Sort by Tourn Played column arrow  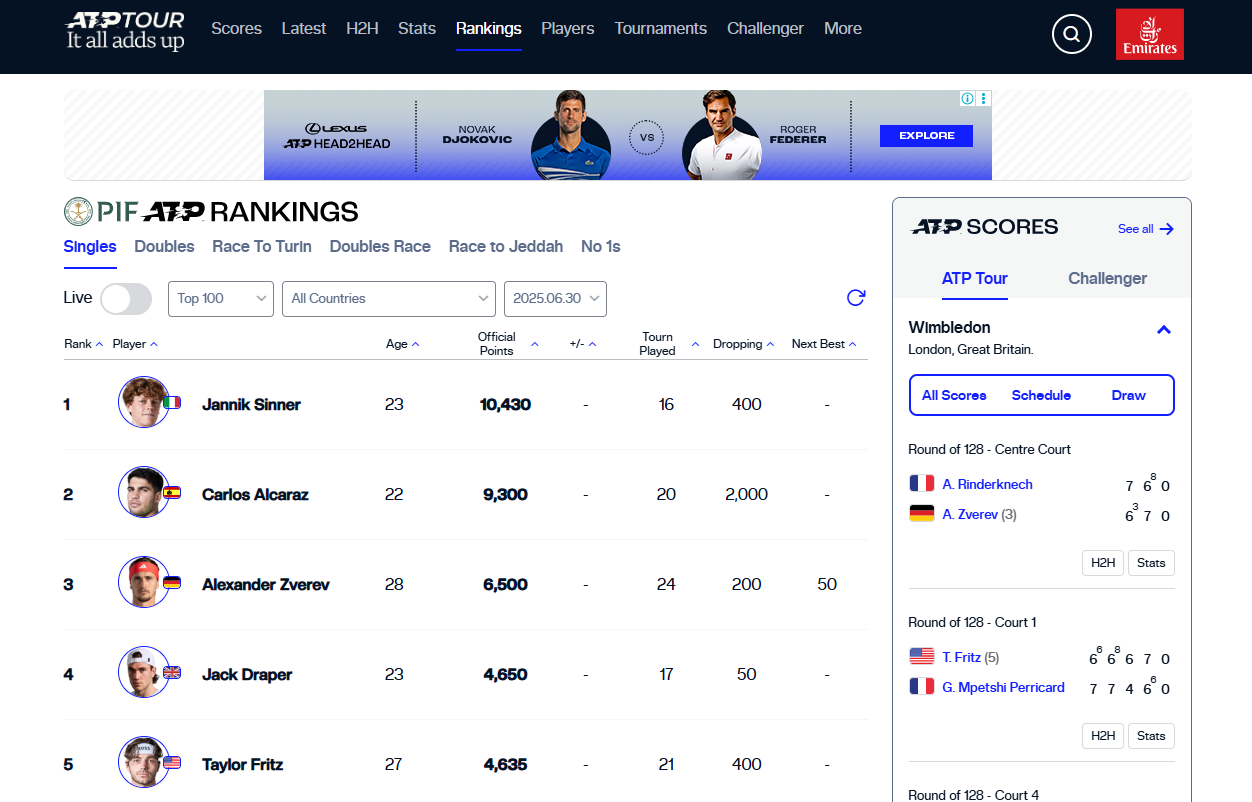[695, 344]
